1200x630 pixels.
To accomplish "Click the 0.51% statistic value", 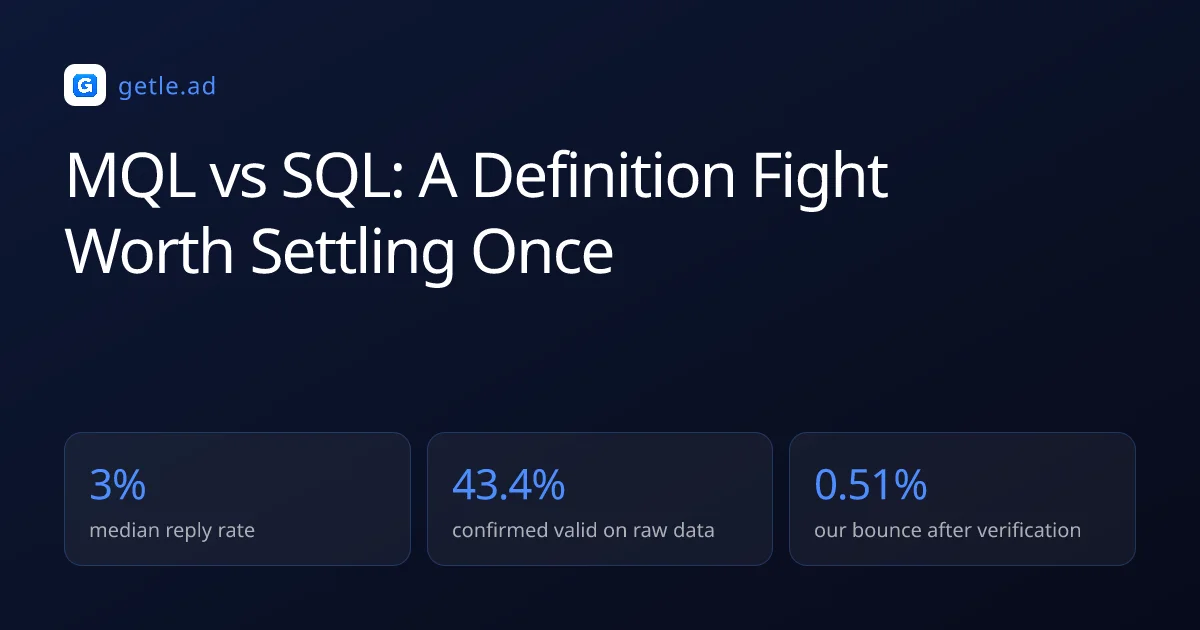I will (870, 484).
